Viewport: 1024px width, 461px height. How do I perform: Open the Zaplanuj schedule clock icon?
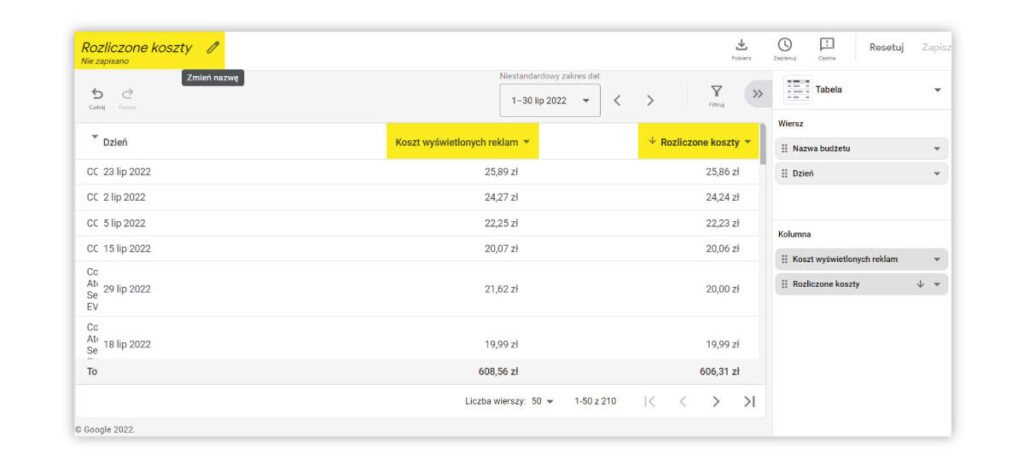pyautogui.click(x=785, y=46)
